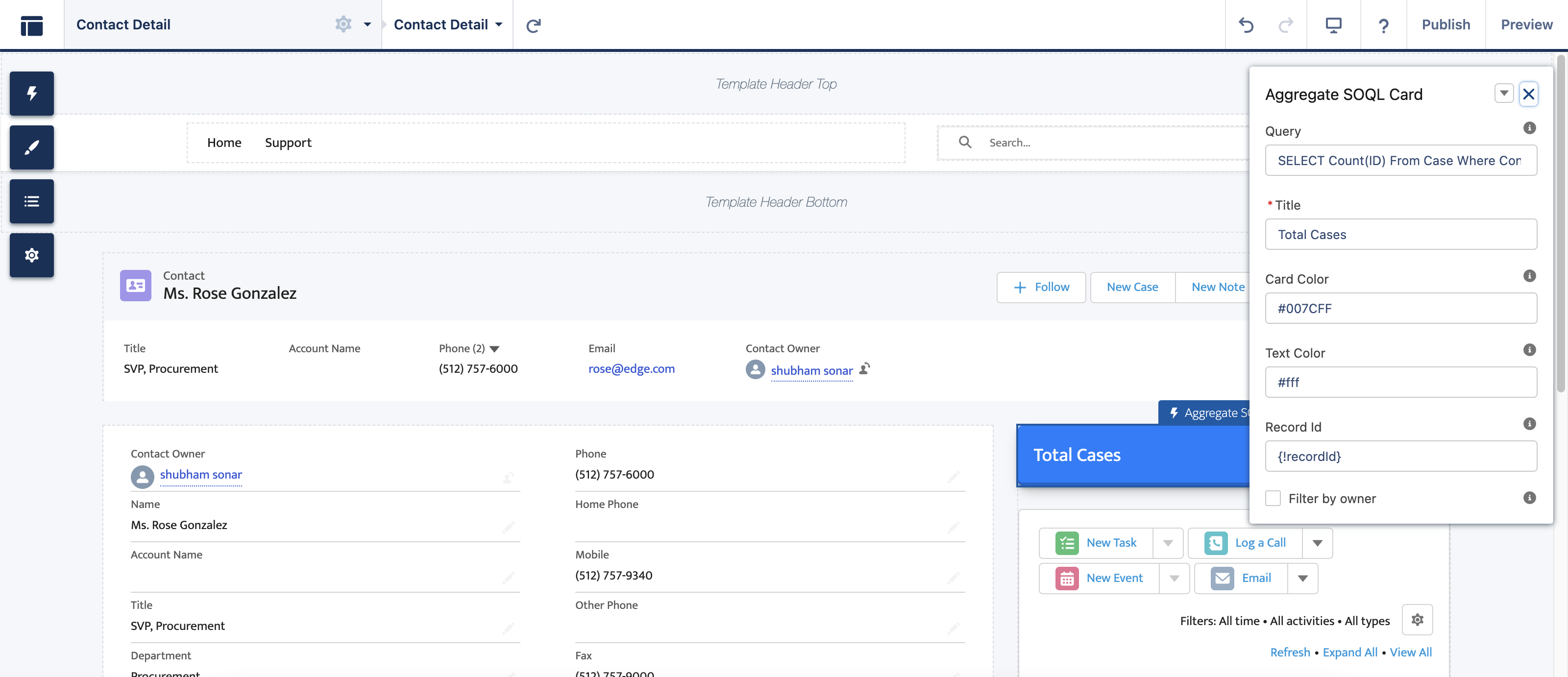Select the Total Cases card
The image size is (1568, 677).
coord(1132,455)
